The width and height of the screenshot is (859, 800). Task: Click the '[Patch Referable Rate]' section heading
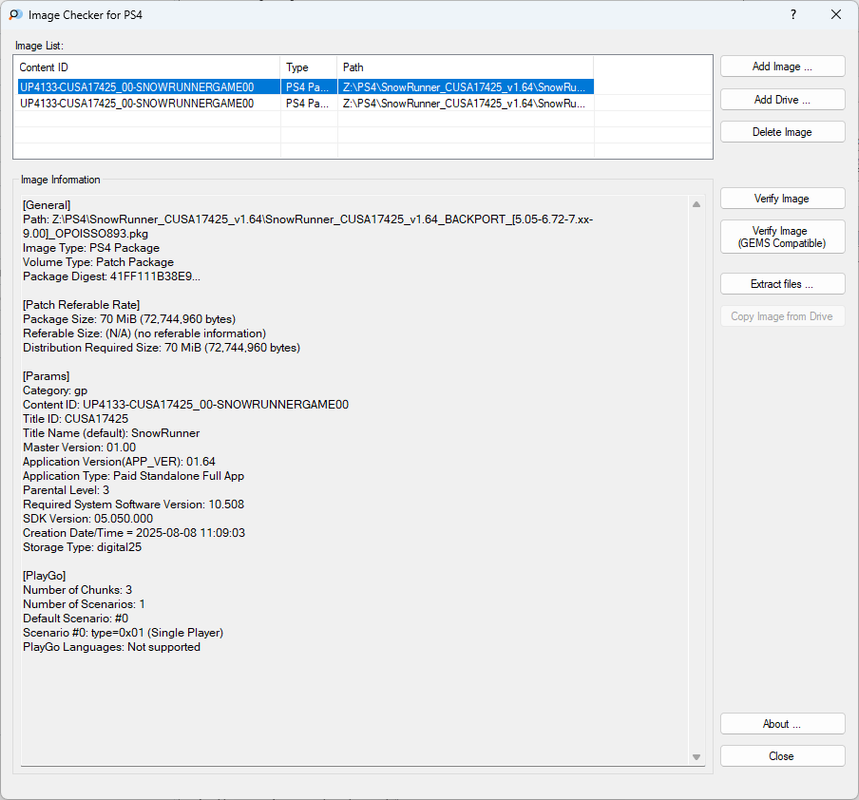click(81, 305)
